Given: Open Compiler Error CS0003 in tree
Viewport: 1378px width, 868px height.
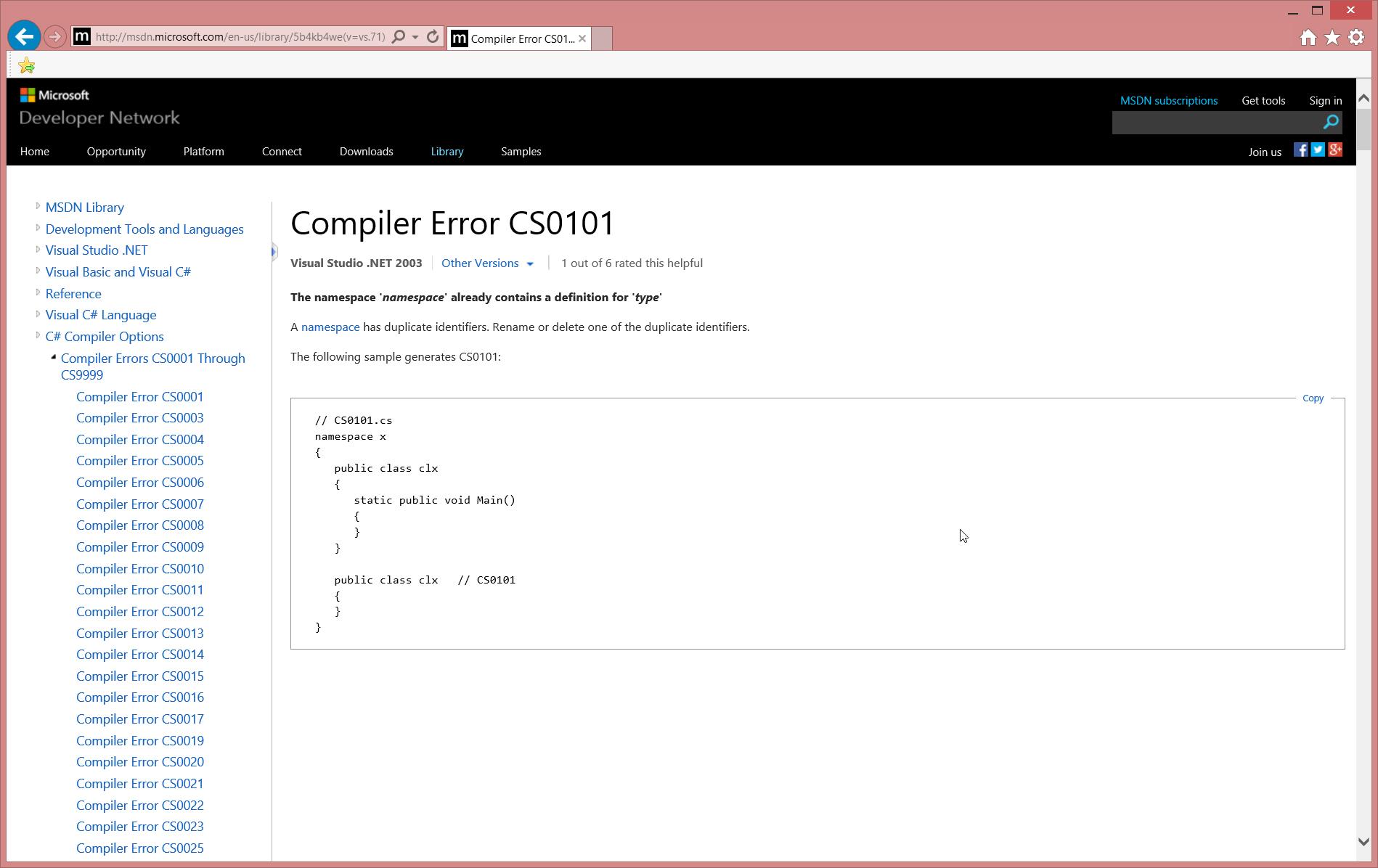Looking at the screenshot, I should (x=140, y=417).
